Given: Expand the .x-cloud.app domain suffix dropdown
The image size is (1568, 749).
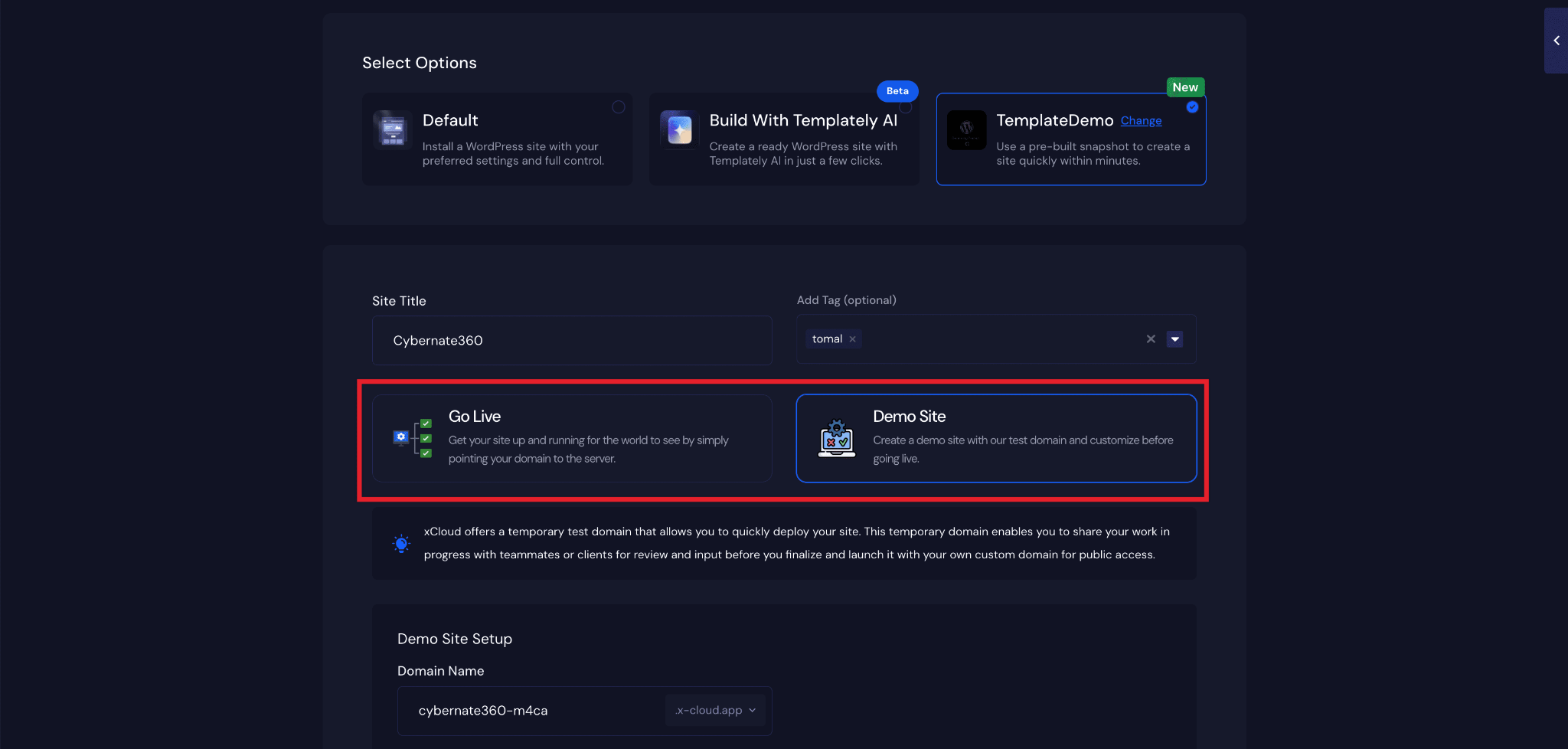Looking at the screenshot, I should click(x=716, y=711).
